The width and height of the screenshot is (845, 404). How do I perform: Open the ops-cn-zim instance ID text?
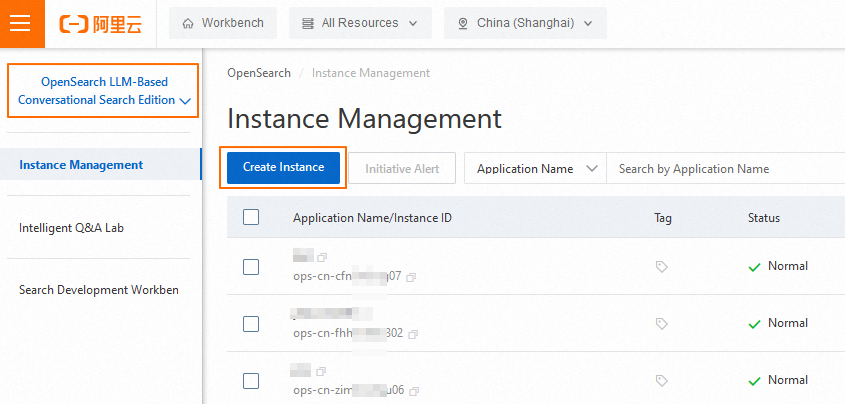pyautogui.click(x=349, y=391)
